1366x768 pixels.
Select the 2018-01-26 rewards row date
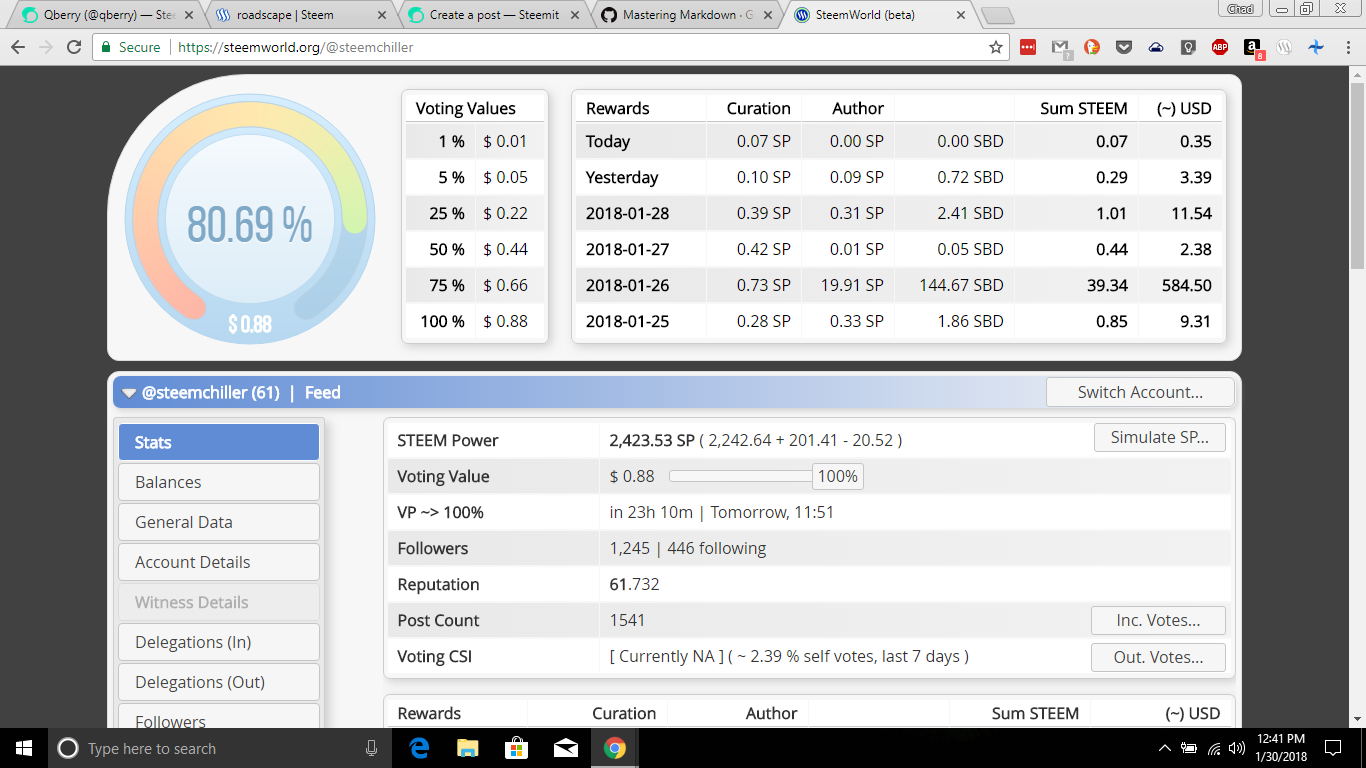pyautogui.click(x=627, y=285)
